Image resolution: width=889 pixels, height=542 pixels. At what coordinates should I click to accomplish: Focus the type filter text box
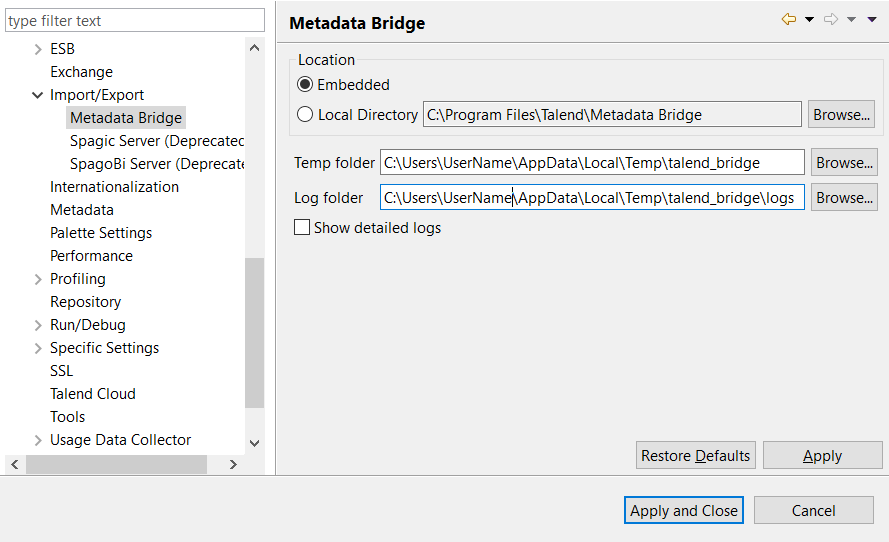click(x=135, y=21)
